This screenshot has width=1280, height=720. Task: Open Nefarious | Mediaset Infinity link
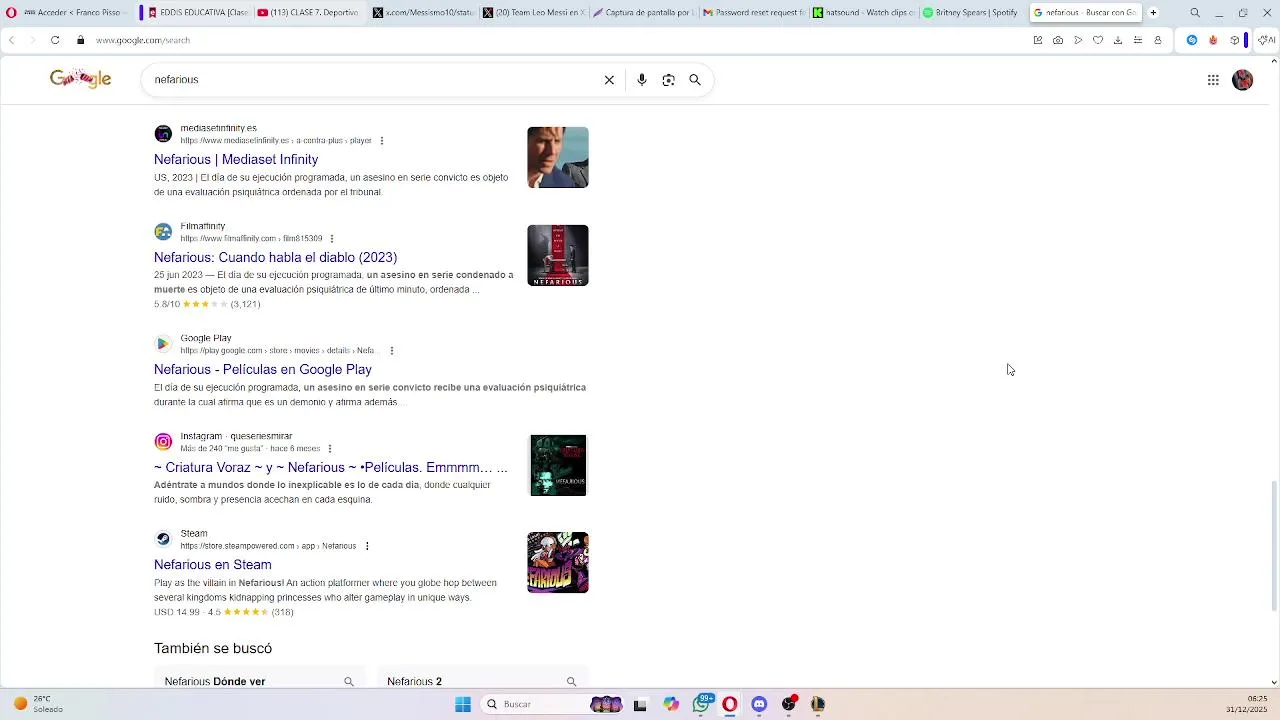click(236, 160)
